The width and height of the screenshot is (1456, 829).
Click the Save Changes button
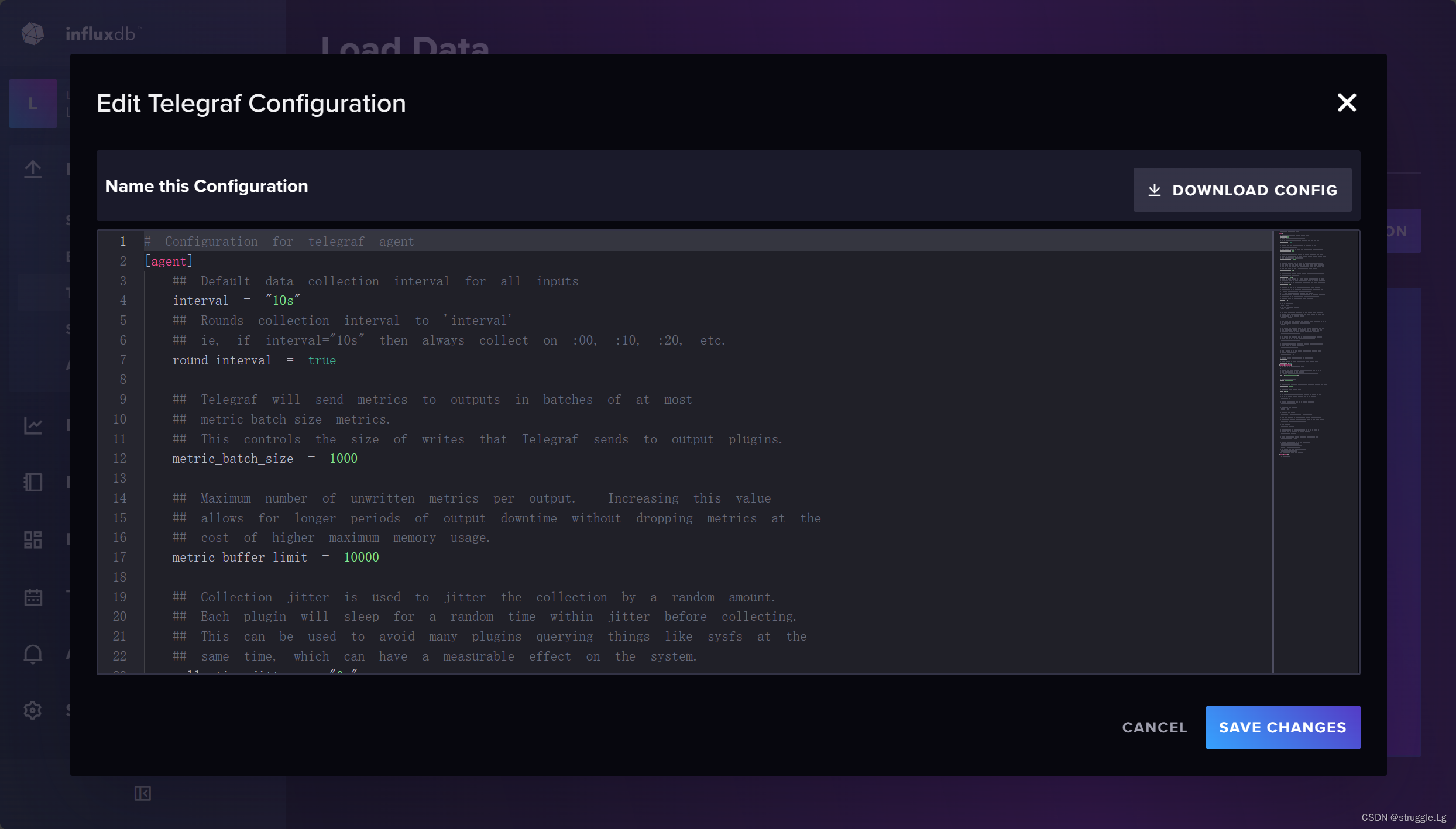coord(1282,727)
